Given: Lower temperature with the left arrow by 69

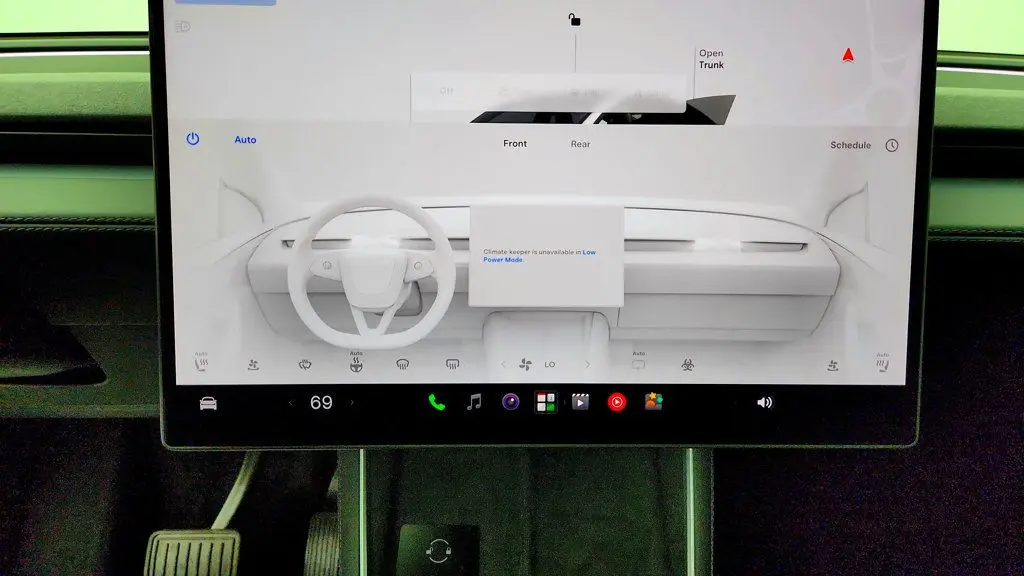Looking at the screenshot, I should point(291,403).
